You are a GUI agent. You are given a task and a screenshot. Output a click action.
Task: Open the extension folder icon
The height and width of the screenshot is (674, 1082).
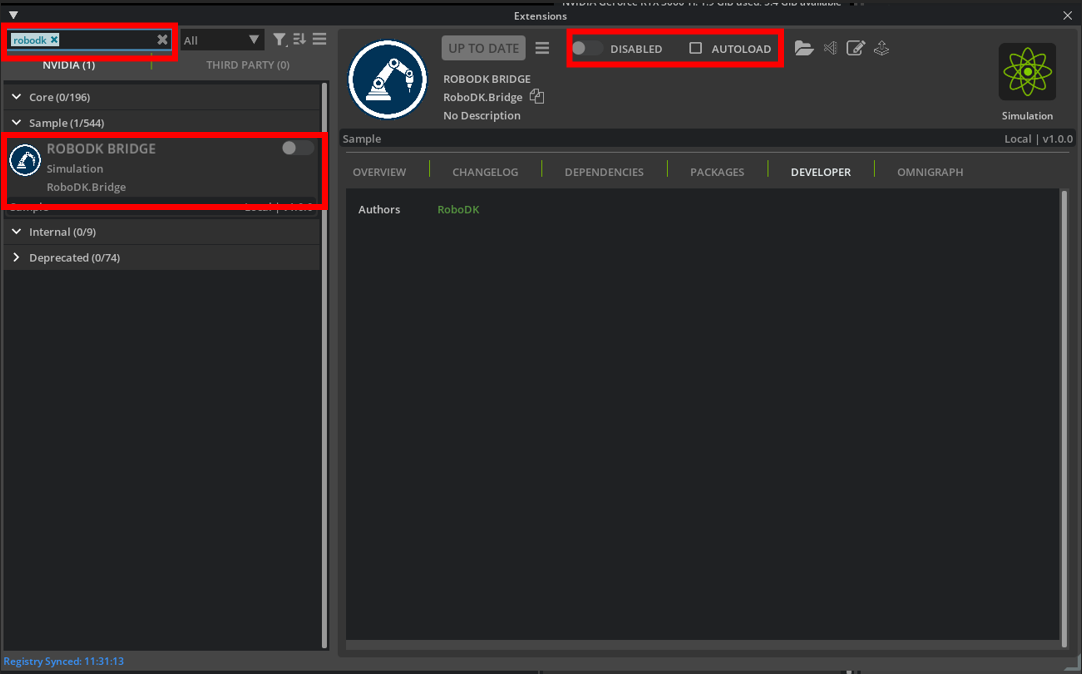(x=804, y=48)
